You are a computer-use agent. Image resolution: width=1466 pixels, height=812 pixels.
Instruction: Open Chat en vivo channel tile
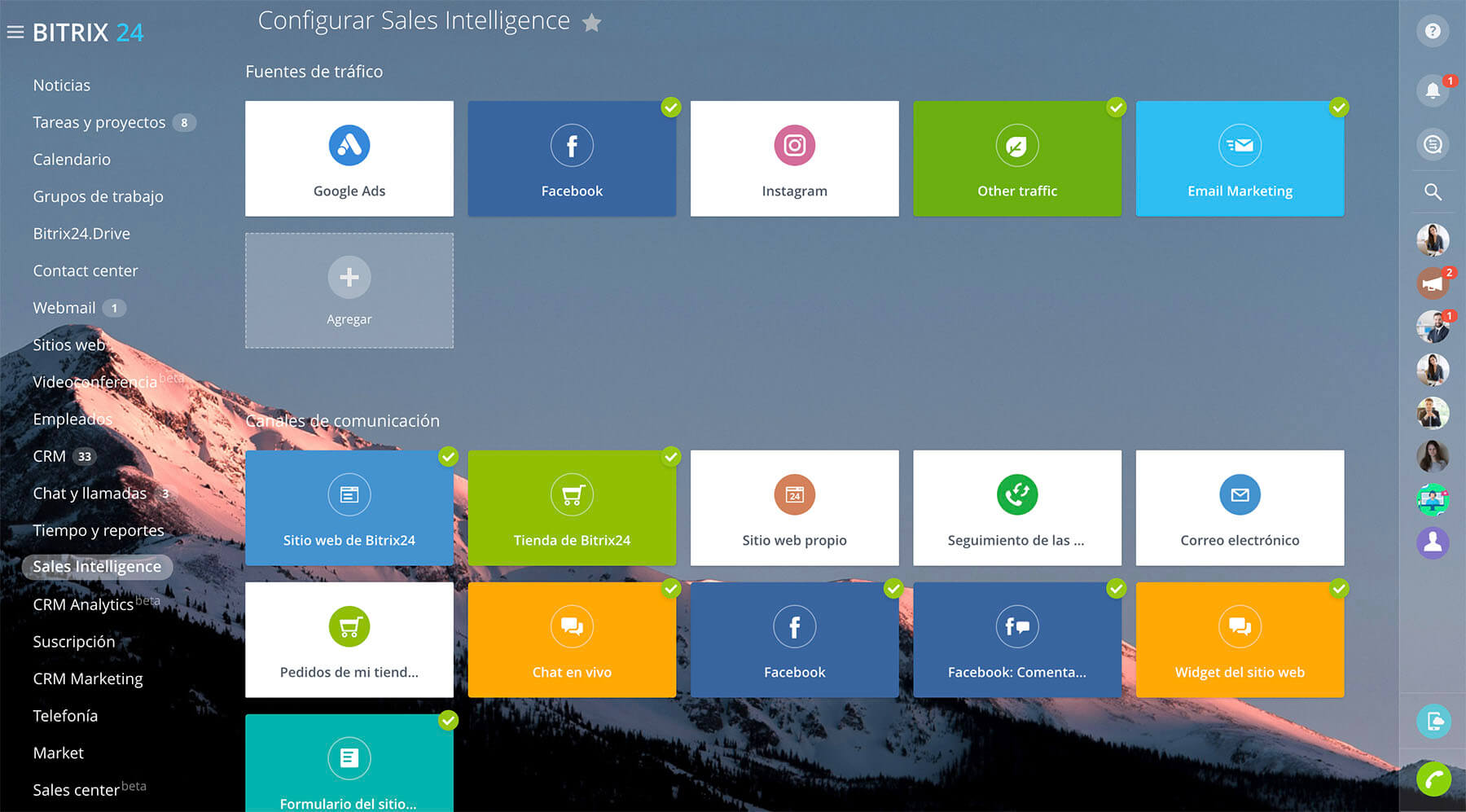pyautogui.click(x=571, y=639)
